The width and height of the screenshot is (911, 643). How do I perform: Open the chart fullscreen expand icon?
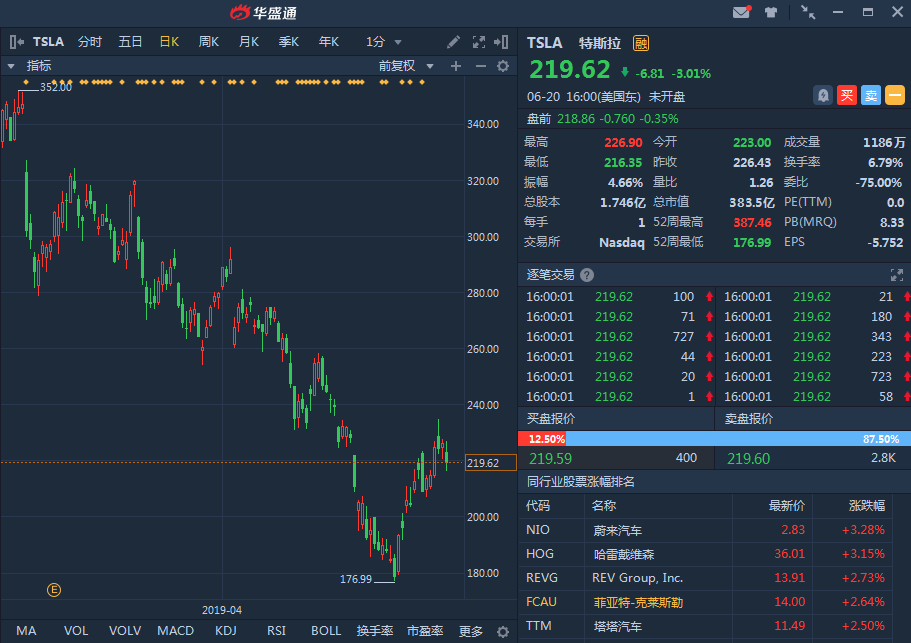pyautogui.click(x=477, y=42)
